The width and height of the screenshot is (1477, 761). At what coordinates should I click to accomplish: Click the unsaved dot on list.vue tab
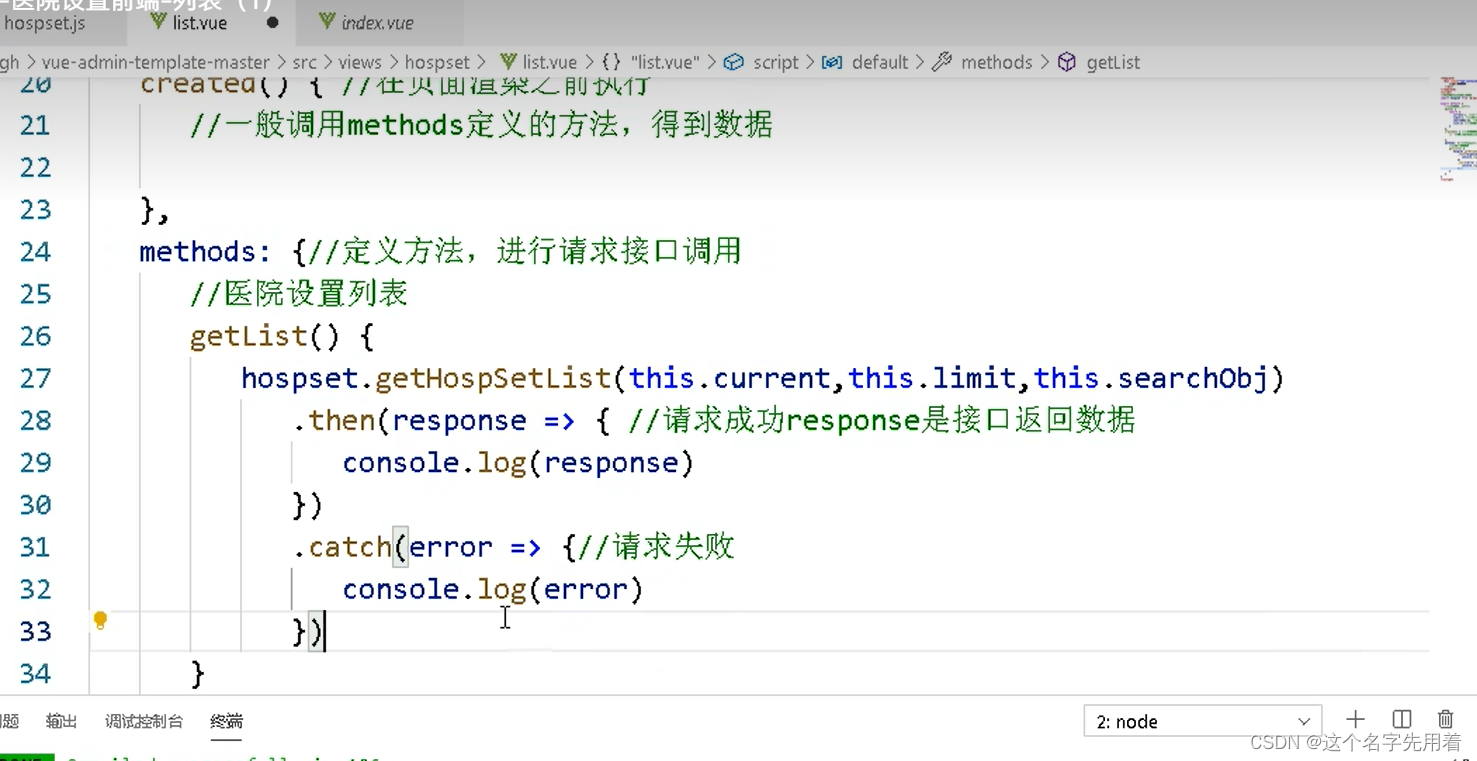pyautogui.click(x=272, y=22)
